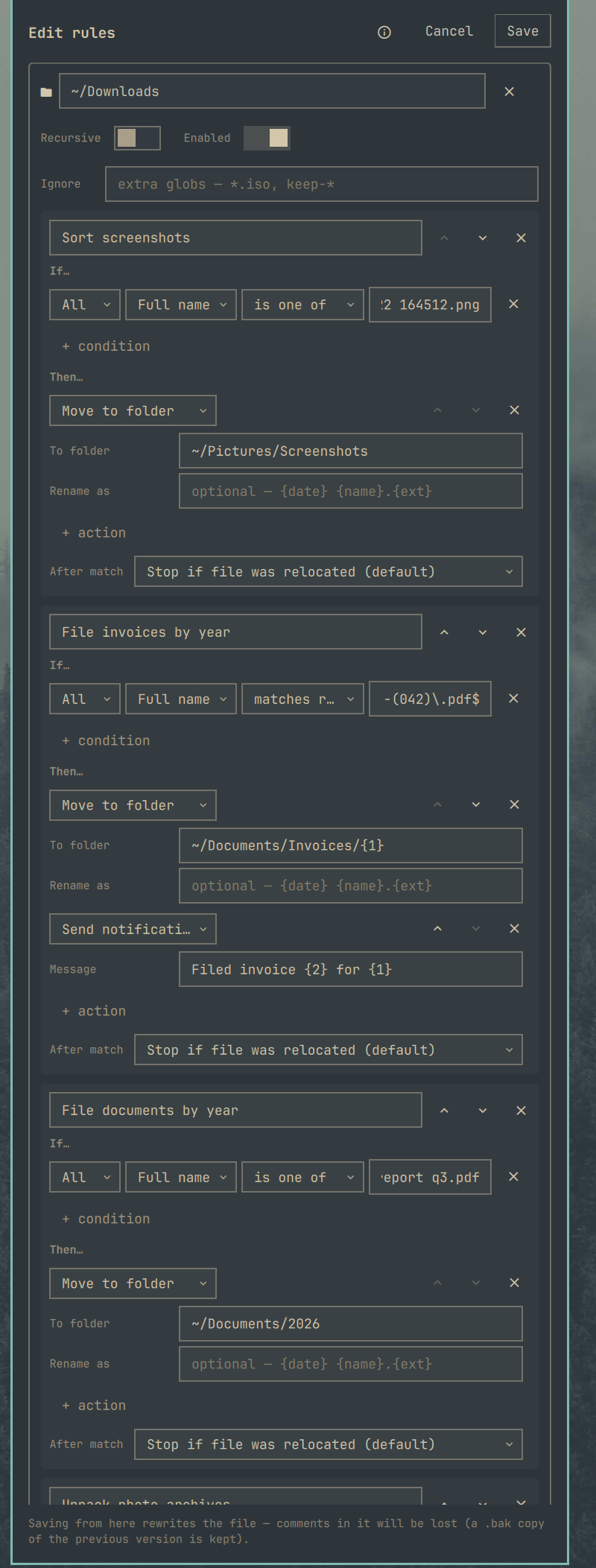Remove the ~/Downloads folder entry
Screen dimensions: 596x1568
[510, 92]
